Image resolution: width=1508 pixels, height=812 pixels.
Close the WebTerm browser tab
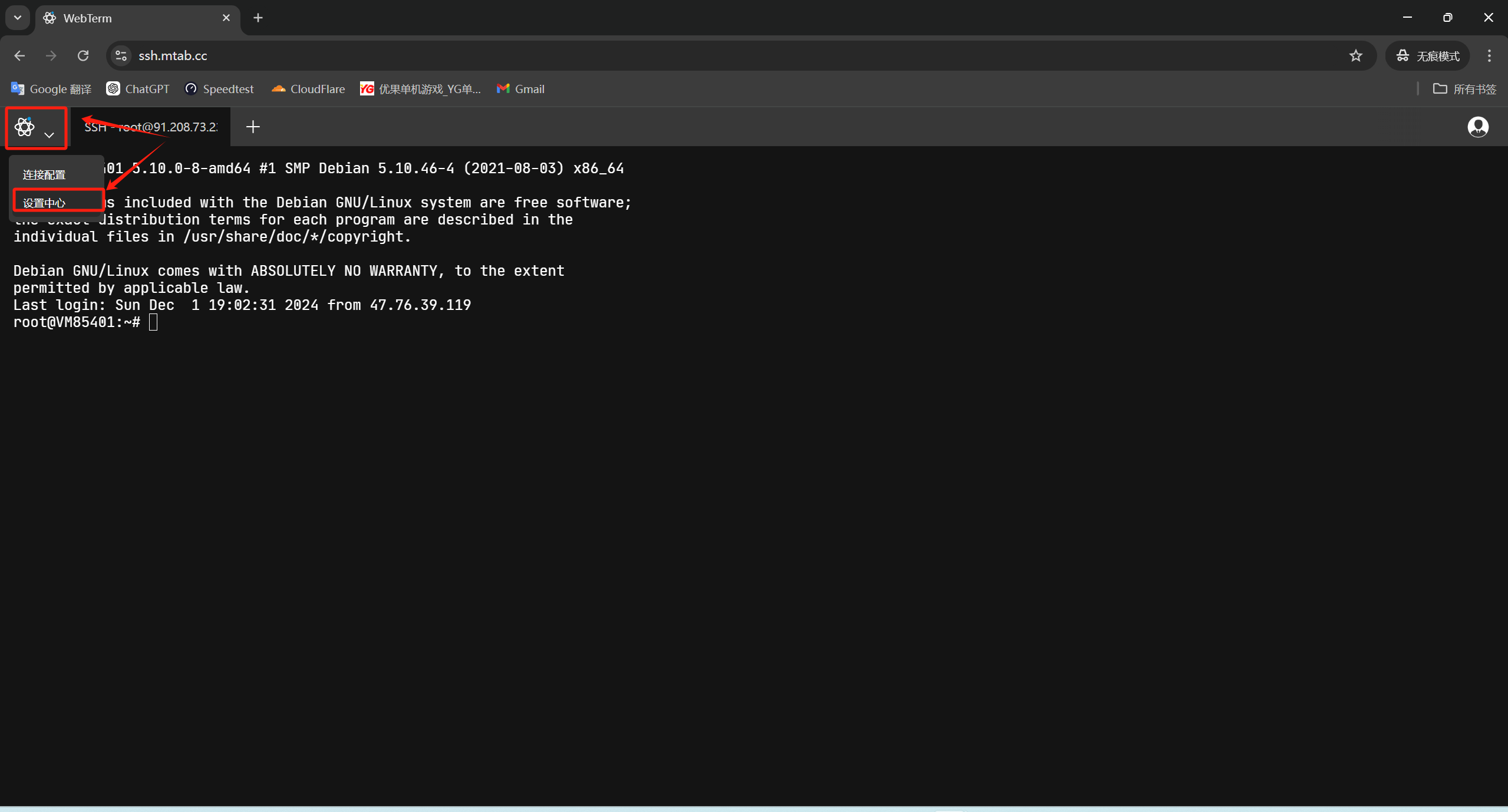tap(226, 18)
